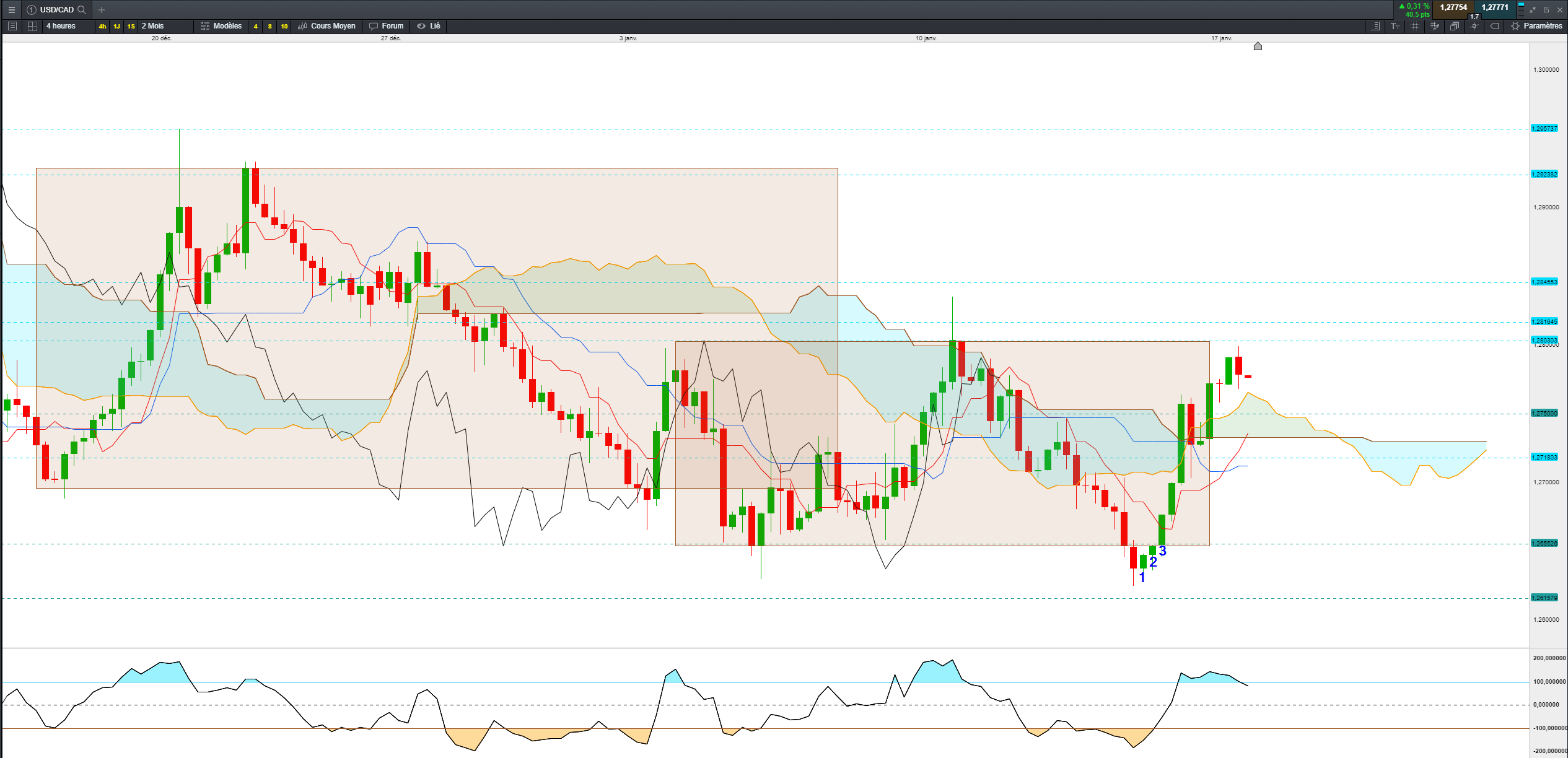Click the Modèles sliders icon

pyautogui.click(x=205, y=26)
